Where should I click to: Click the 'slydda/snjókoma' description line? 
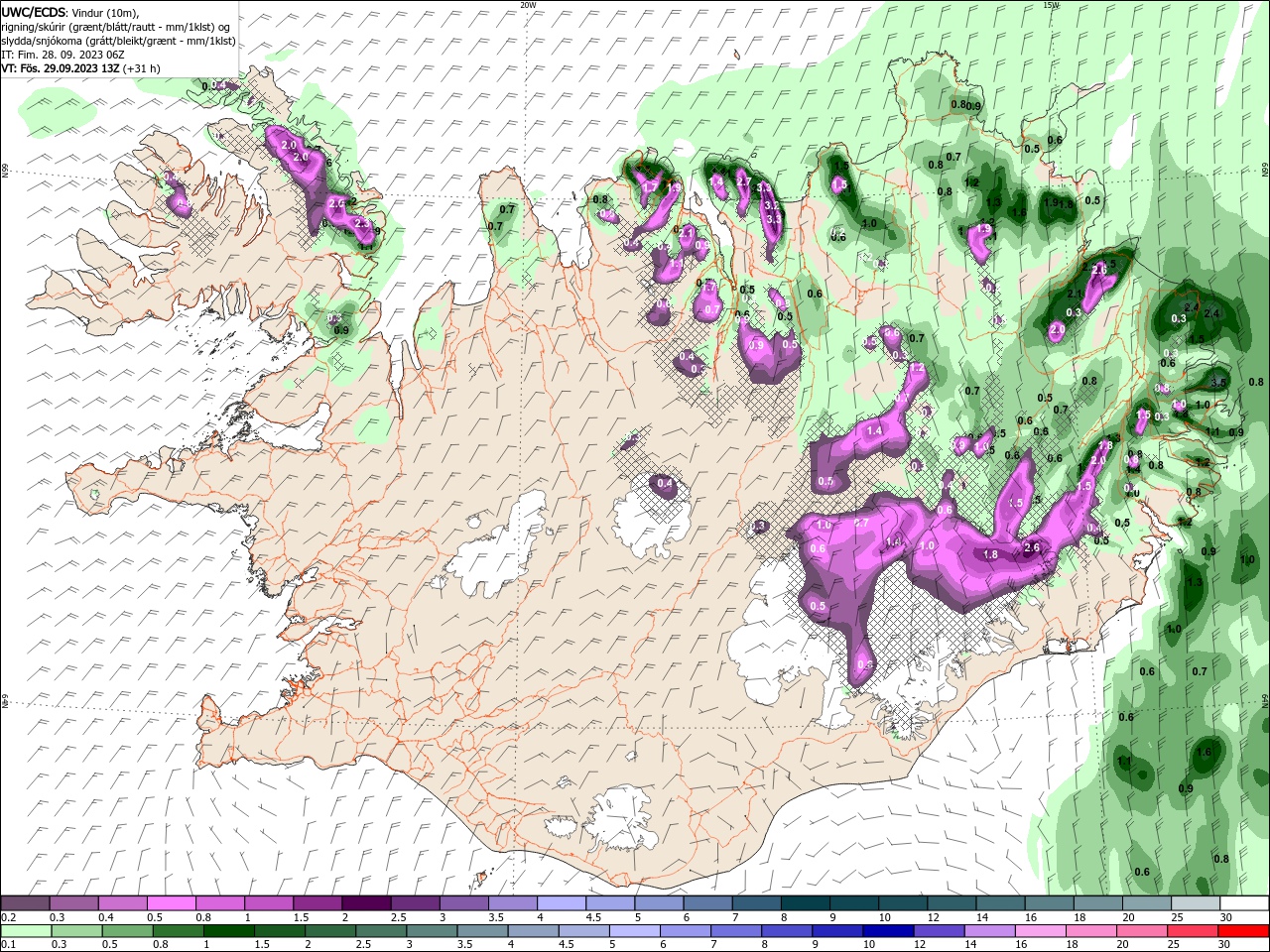pyautogui.click(x=118, y=41)
